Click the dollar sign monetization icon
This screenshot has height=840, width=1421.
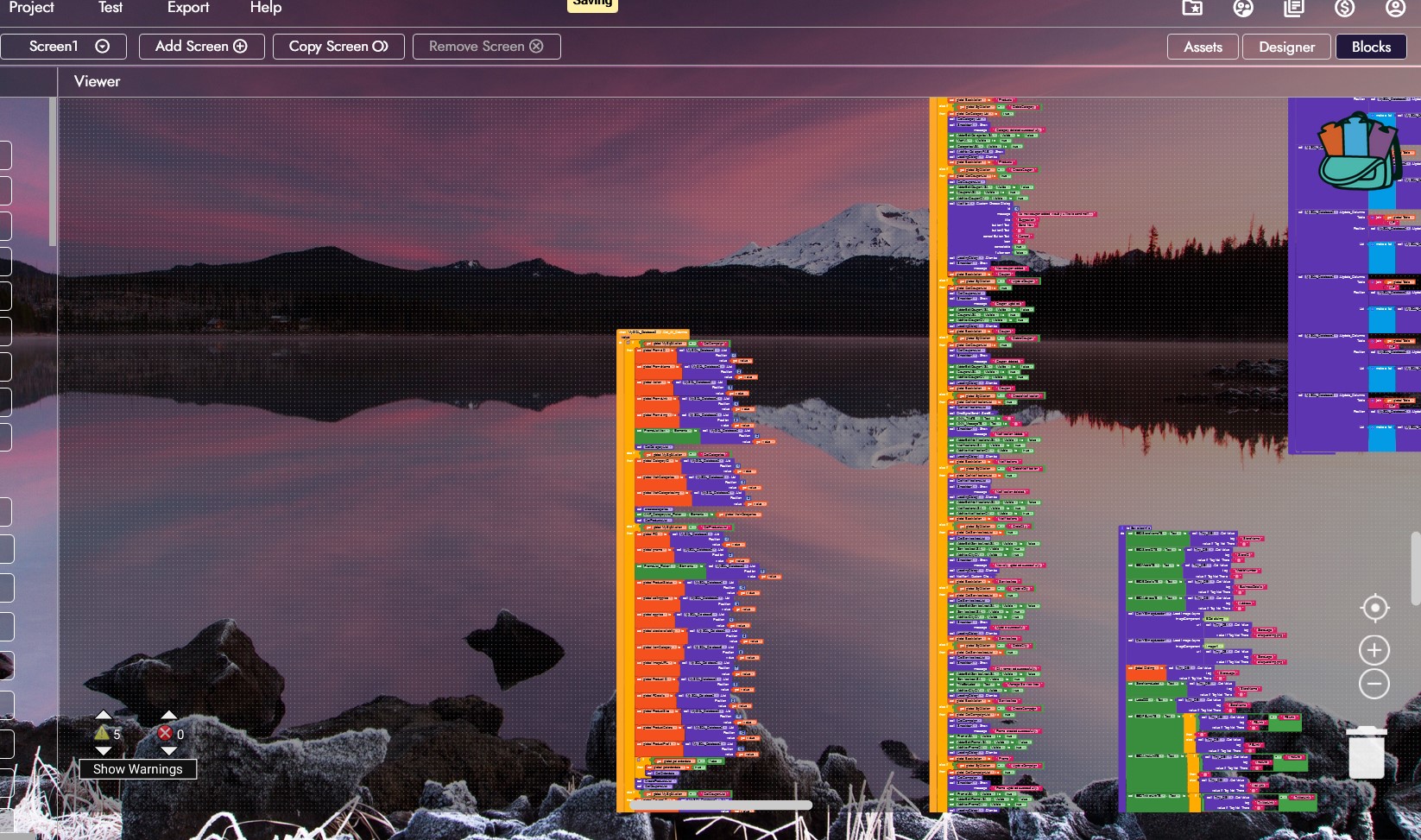(x=1345, y=8)
